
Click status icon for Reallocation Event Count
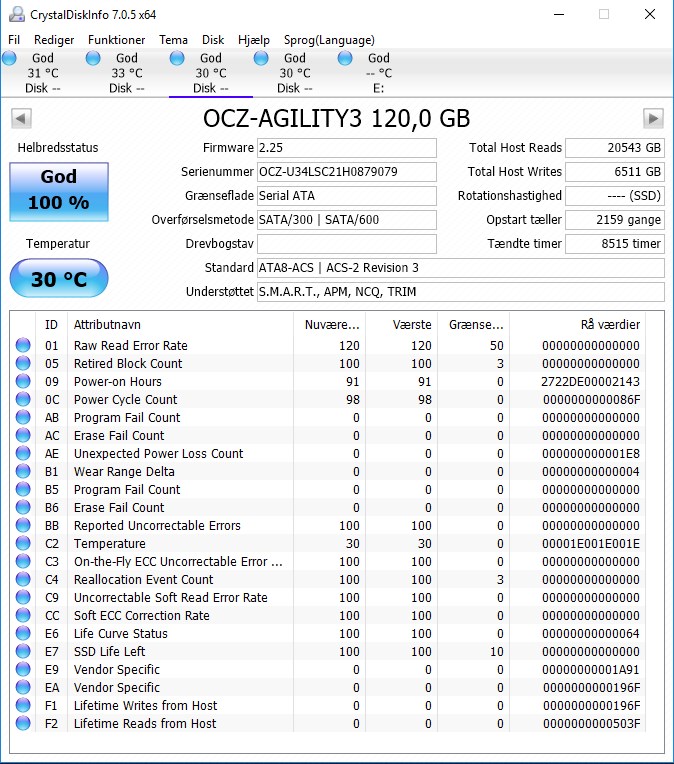point(23,579)
